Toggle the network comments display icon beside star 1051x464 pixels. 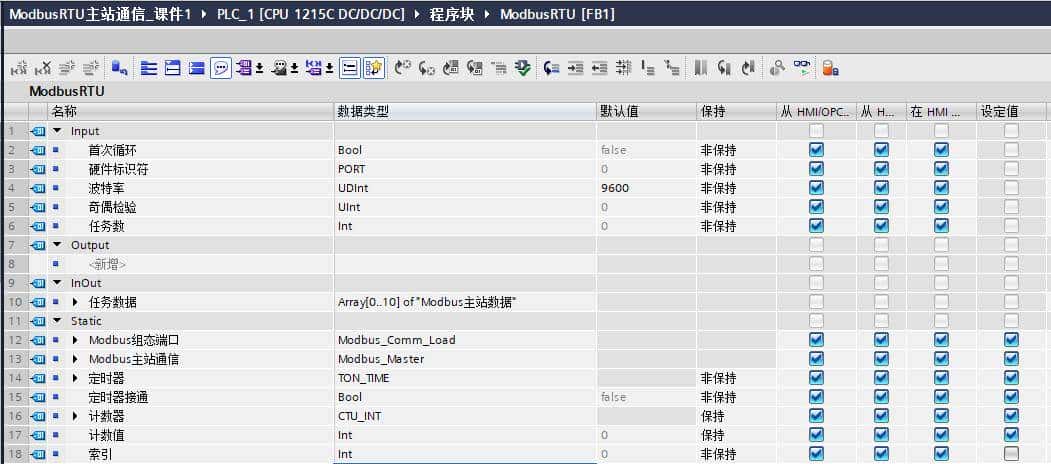pyautogui.click(x=351, y=68)
